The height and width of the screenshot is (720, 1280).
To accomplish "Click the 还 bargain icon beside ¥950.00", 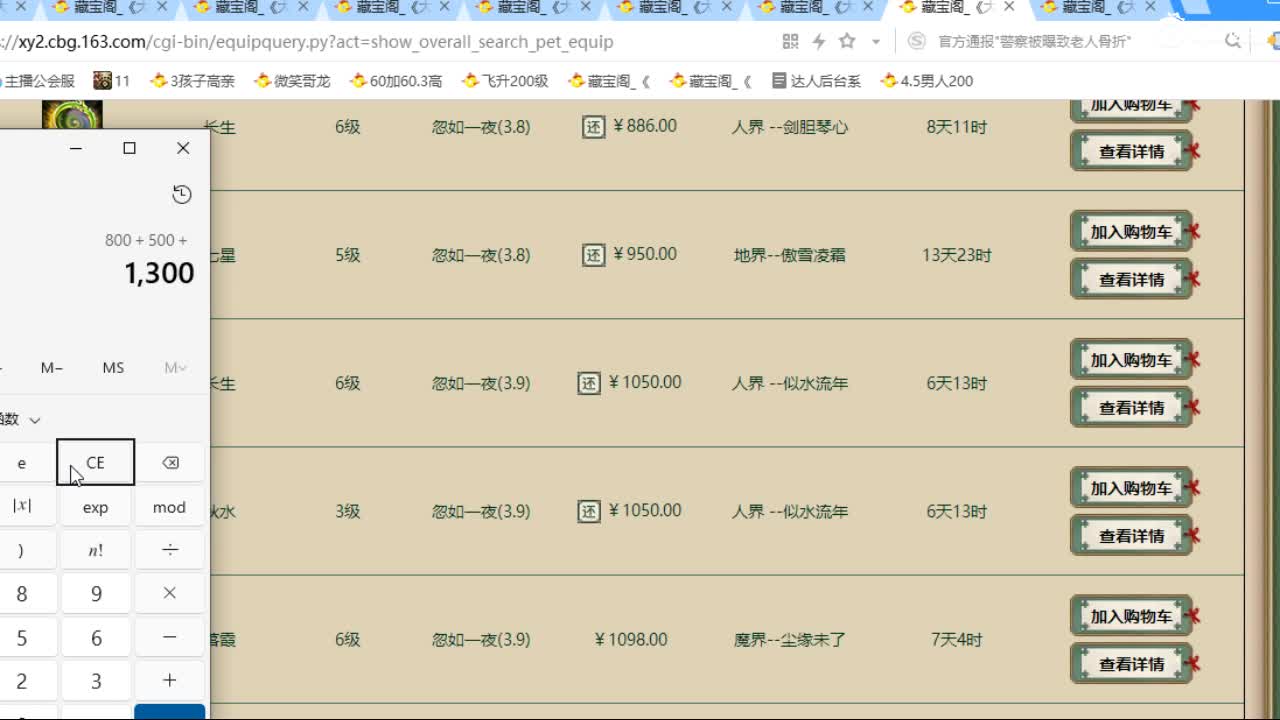I will (594, 255).
